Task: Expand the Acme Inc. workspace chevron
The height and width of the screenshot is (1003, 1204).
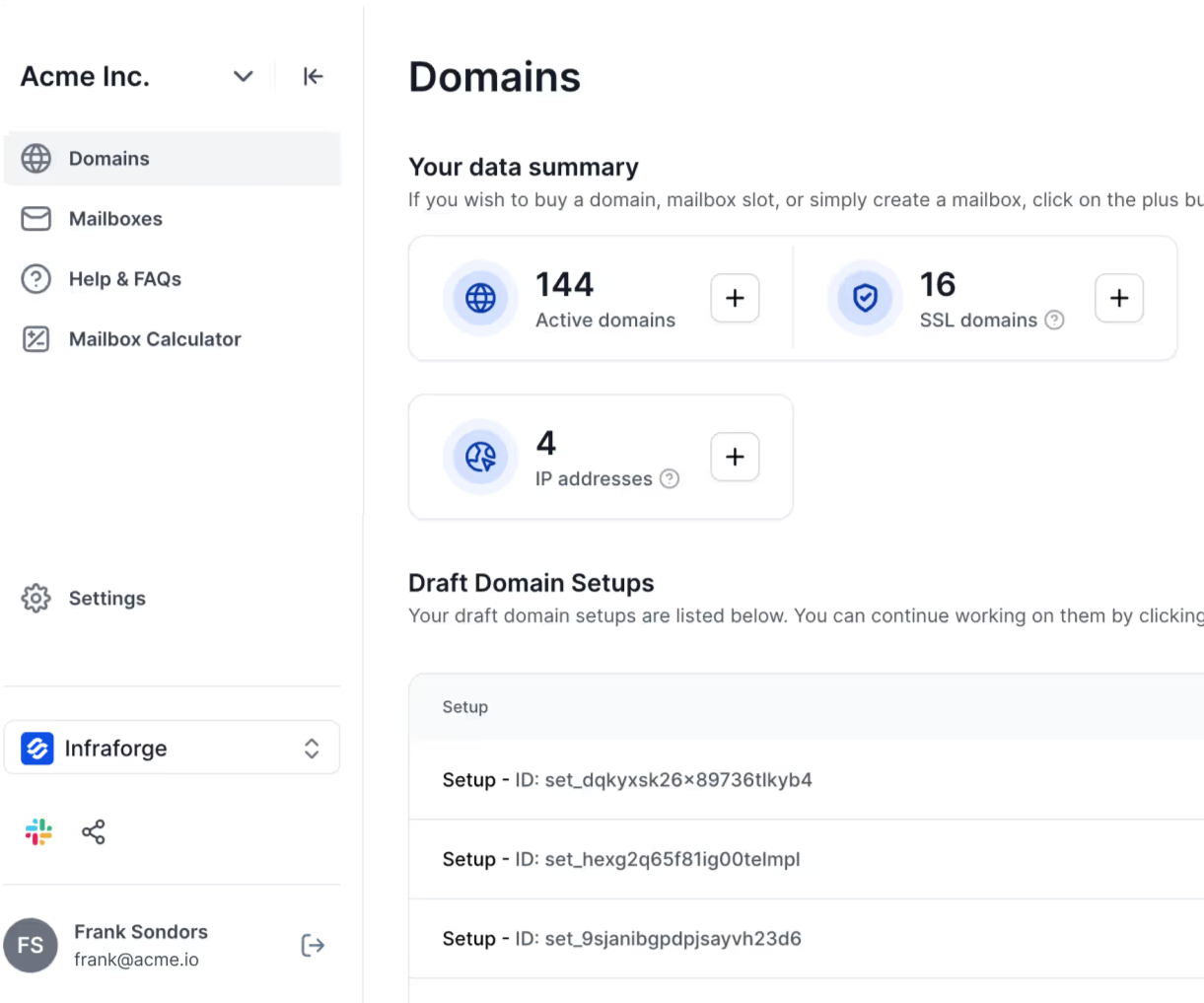Action: coord(243,76)
